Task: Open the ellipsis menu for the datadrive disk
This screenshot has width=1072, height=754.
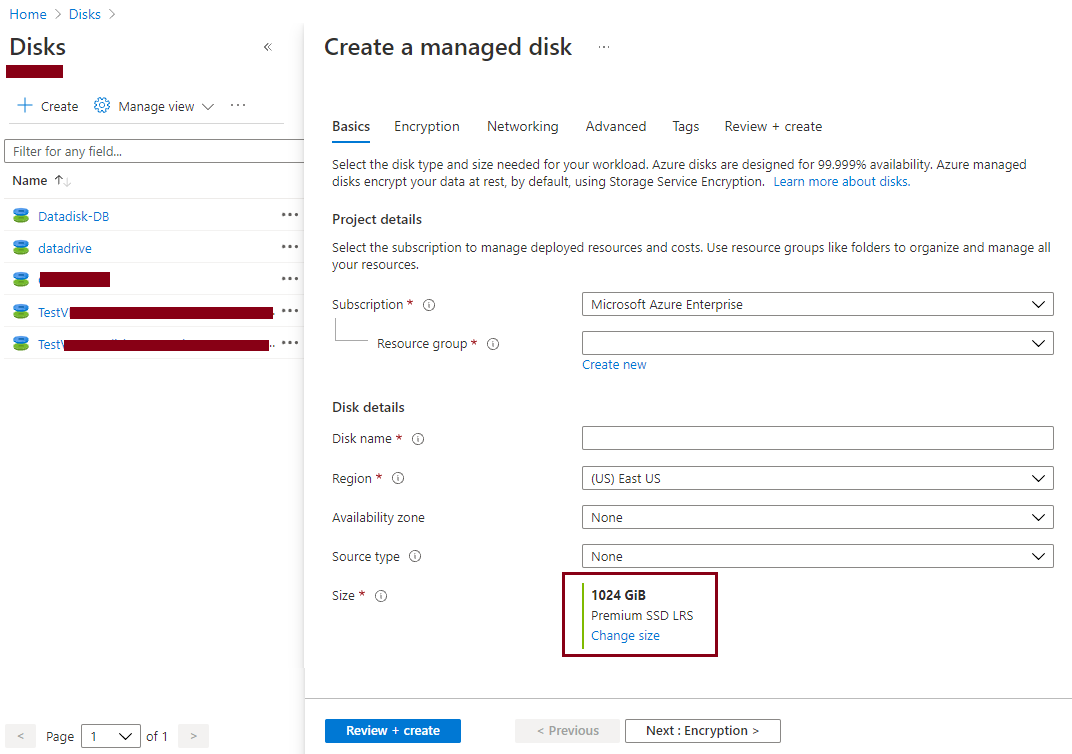Action: (x=289, y=247)
